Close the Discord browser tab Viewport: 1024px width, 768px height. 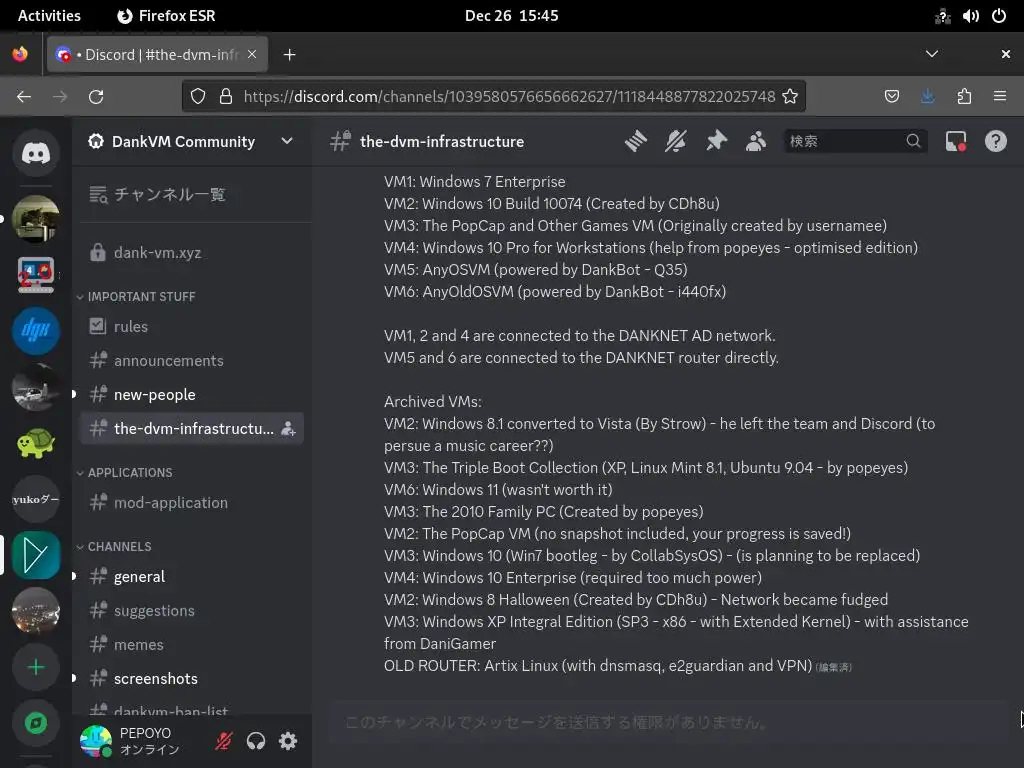252,54
